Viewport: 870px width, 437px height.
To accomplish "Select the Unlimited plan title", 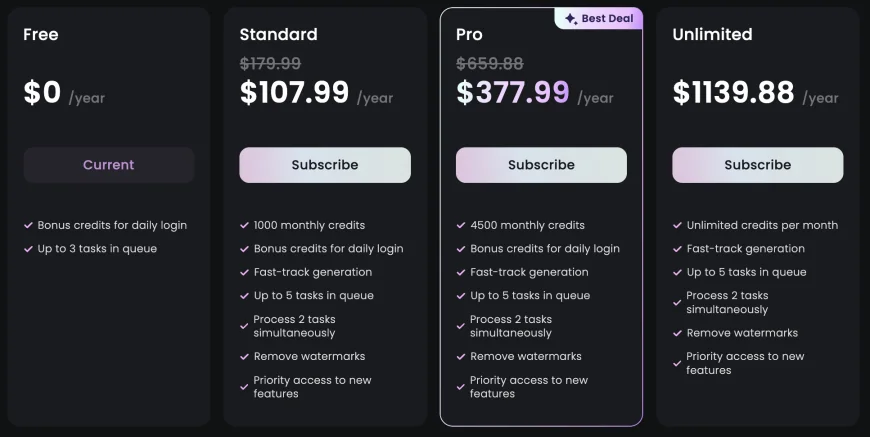I will coord(712,34).
